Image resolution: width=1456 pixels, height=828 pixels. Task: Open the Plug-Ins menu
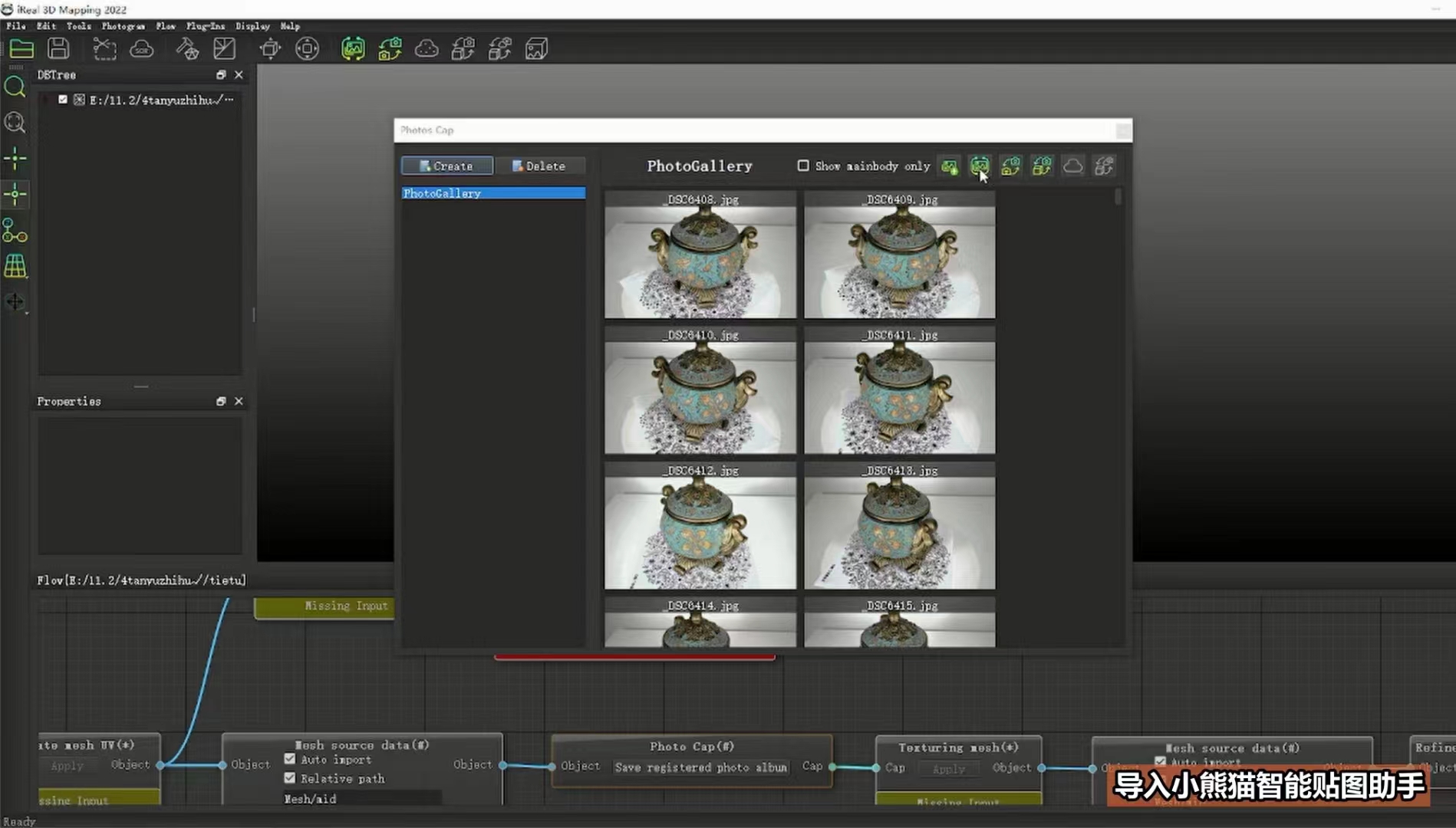[x=206, y=26]
